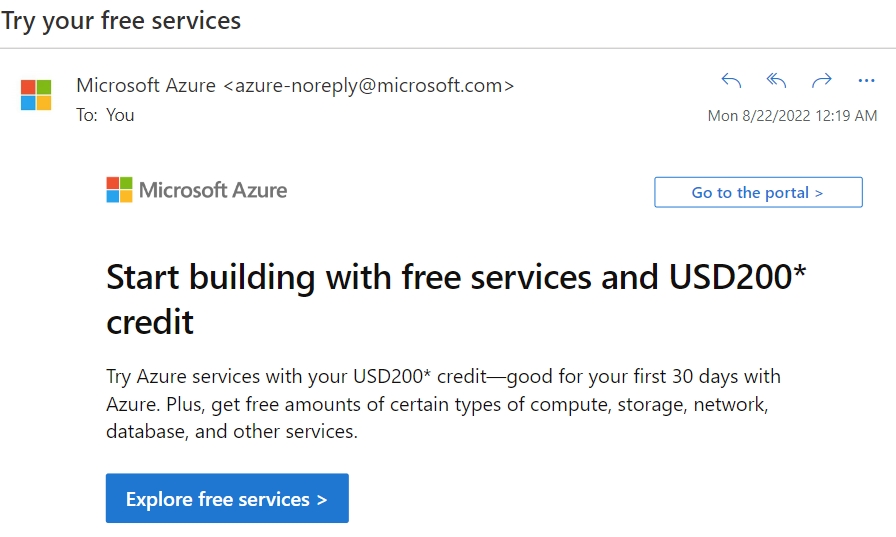
Task: Click the four-color logo in the email body
Action: 119,190
